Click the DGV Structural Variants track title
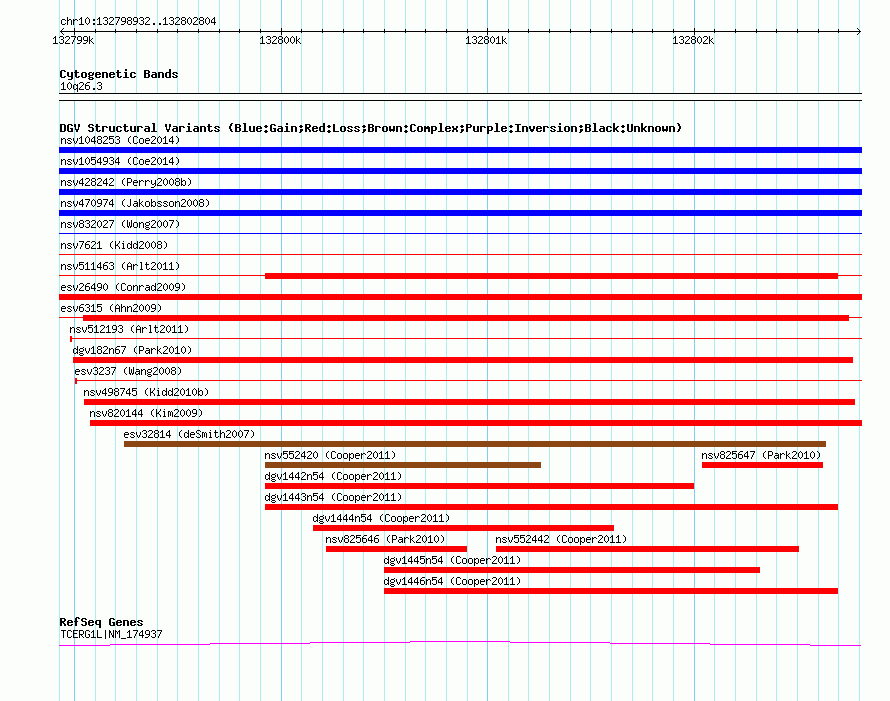 pyautogui.click(x=371, y=128)
